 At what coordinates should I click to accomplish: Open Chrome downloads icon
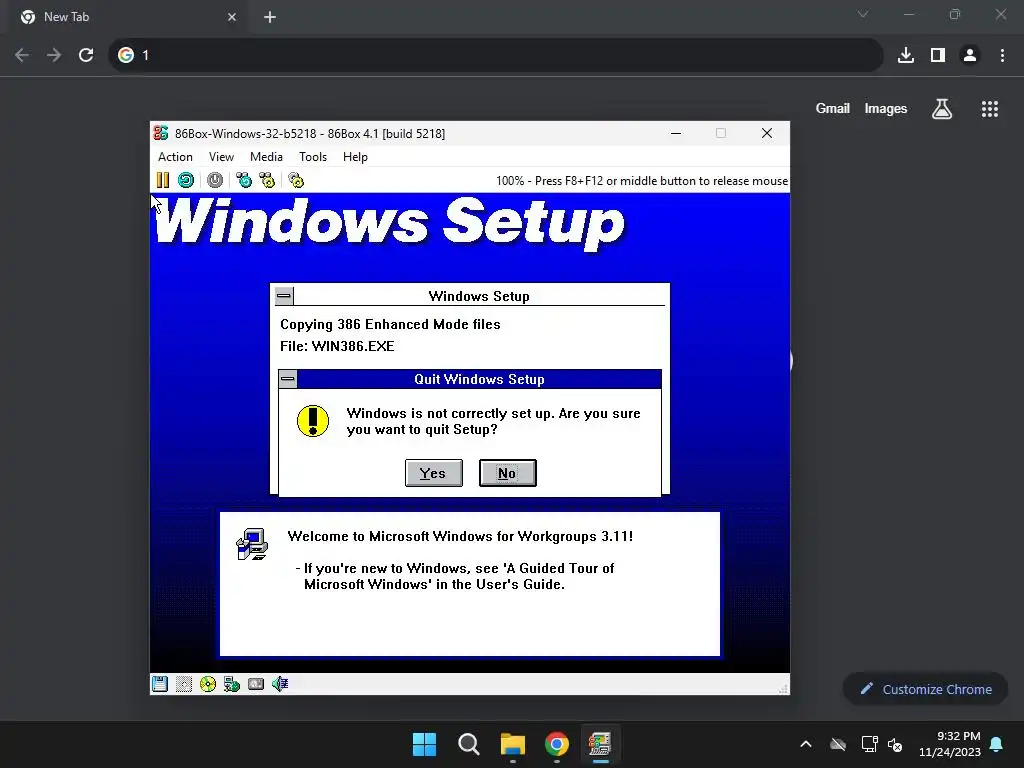[x=906, y=55]
